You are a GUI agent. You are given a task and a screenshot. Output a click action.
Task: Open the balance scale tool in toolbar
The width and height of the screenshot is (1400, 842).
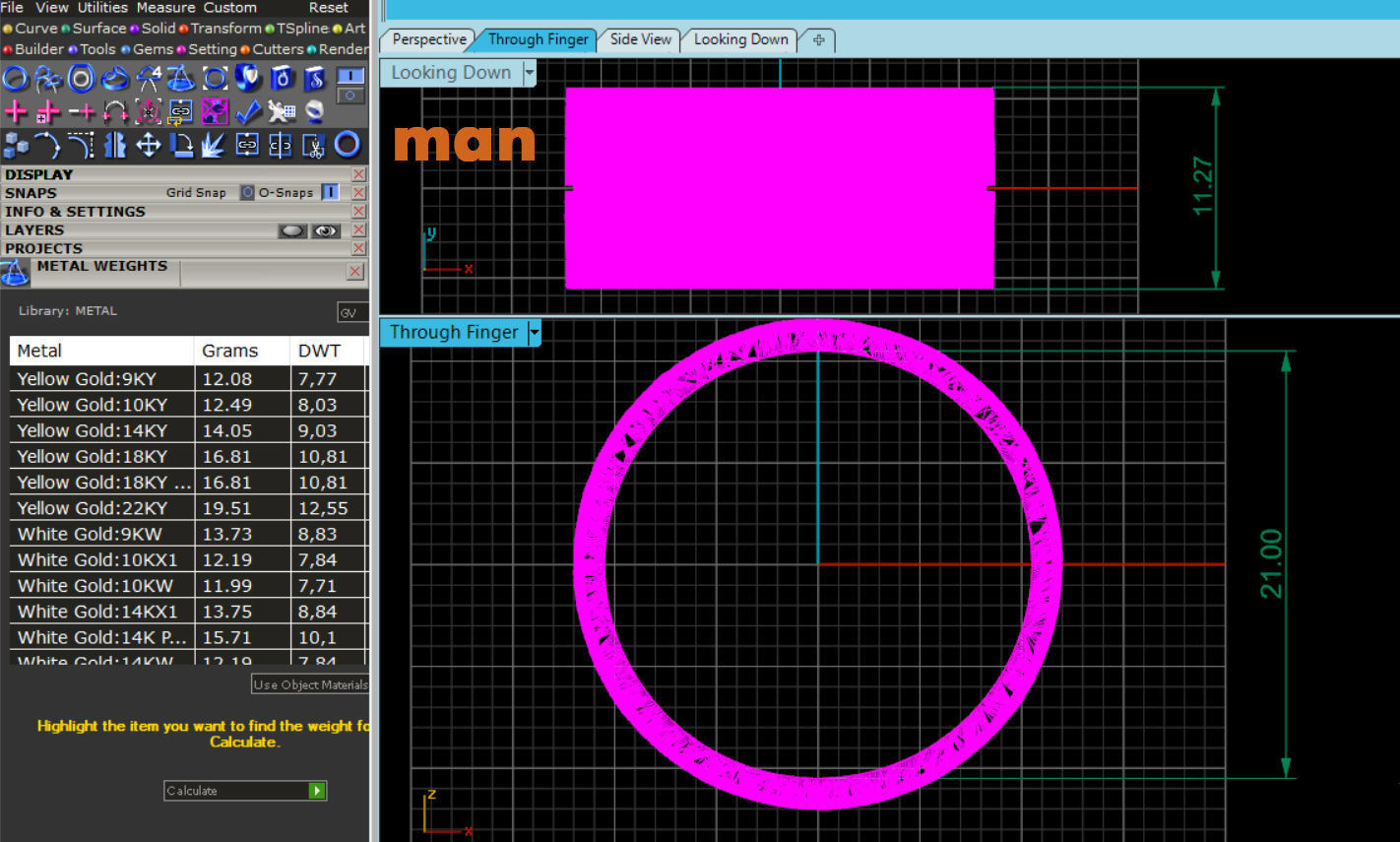pyautogui.click(x=181, y=79)
